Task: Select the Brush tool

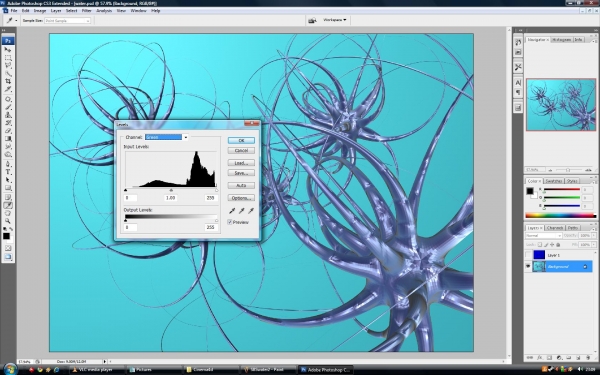Action: (x=8, y=107)
